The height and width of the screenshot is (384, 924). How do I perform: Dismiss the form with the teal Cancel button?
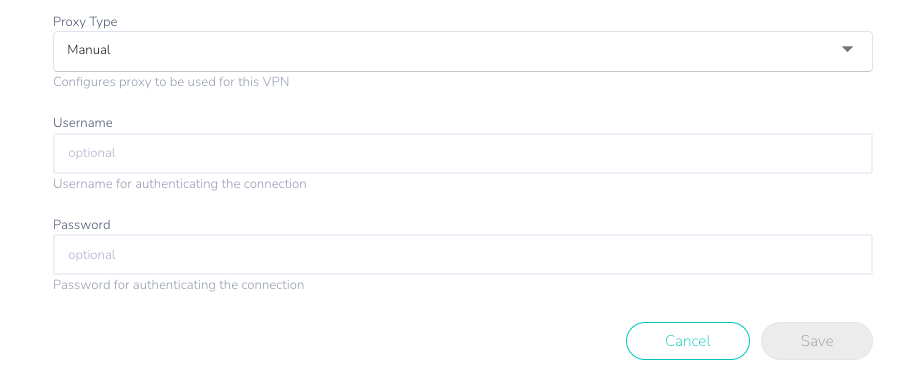coord(688,341)
